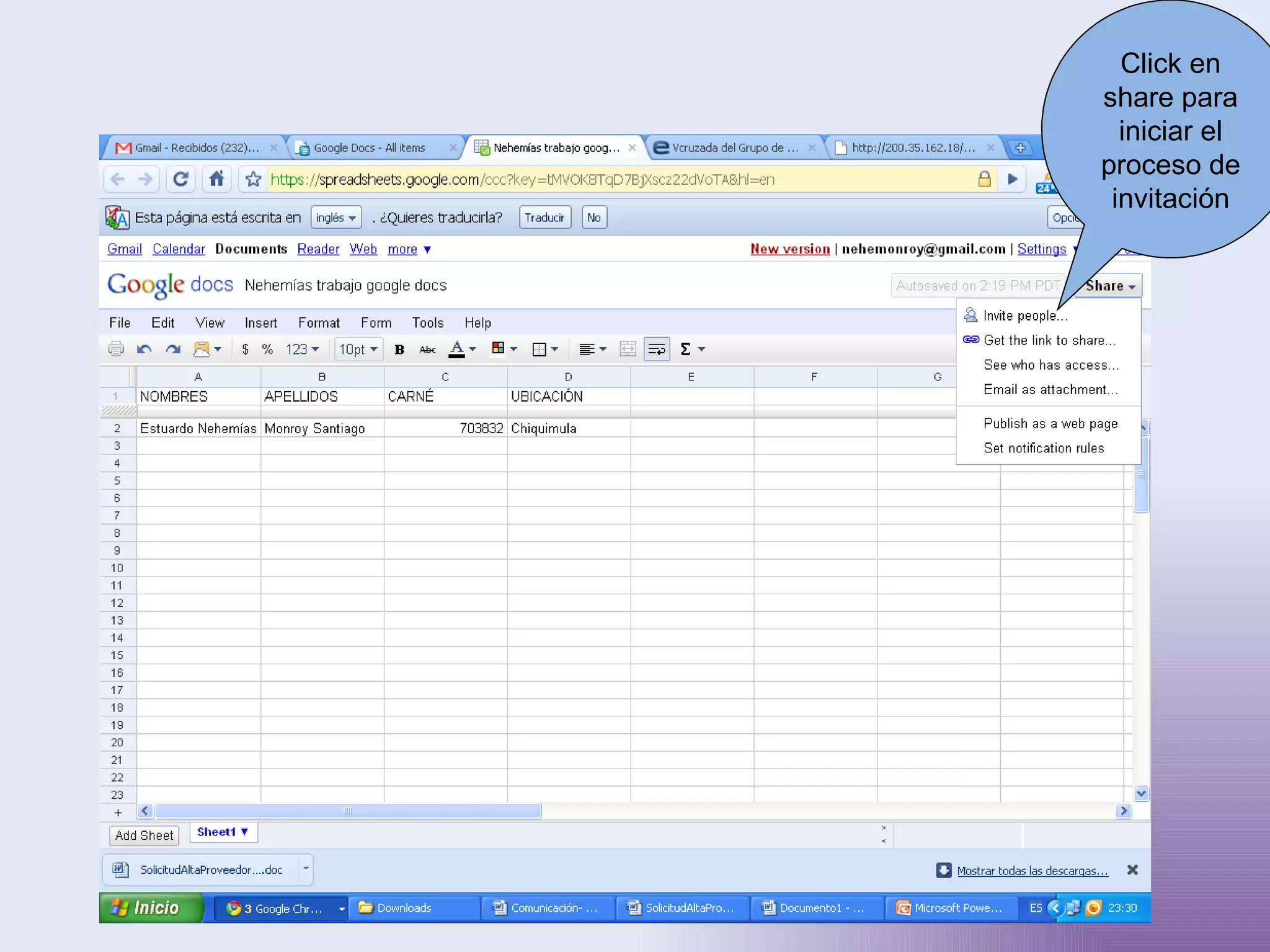1270x952 pixels.
Task: Apply percent number format
Action: pos(267,349)
